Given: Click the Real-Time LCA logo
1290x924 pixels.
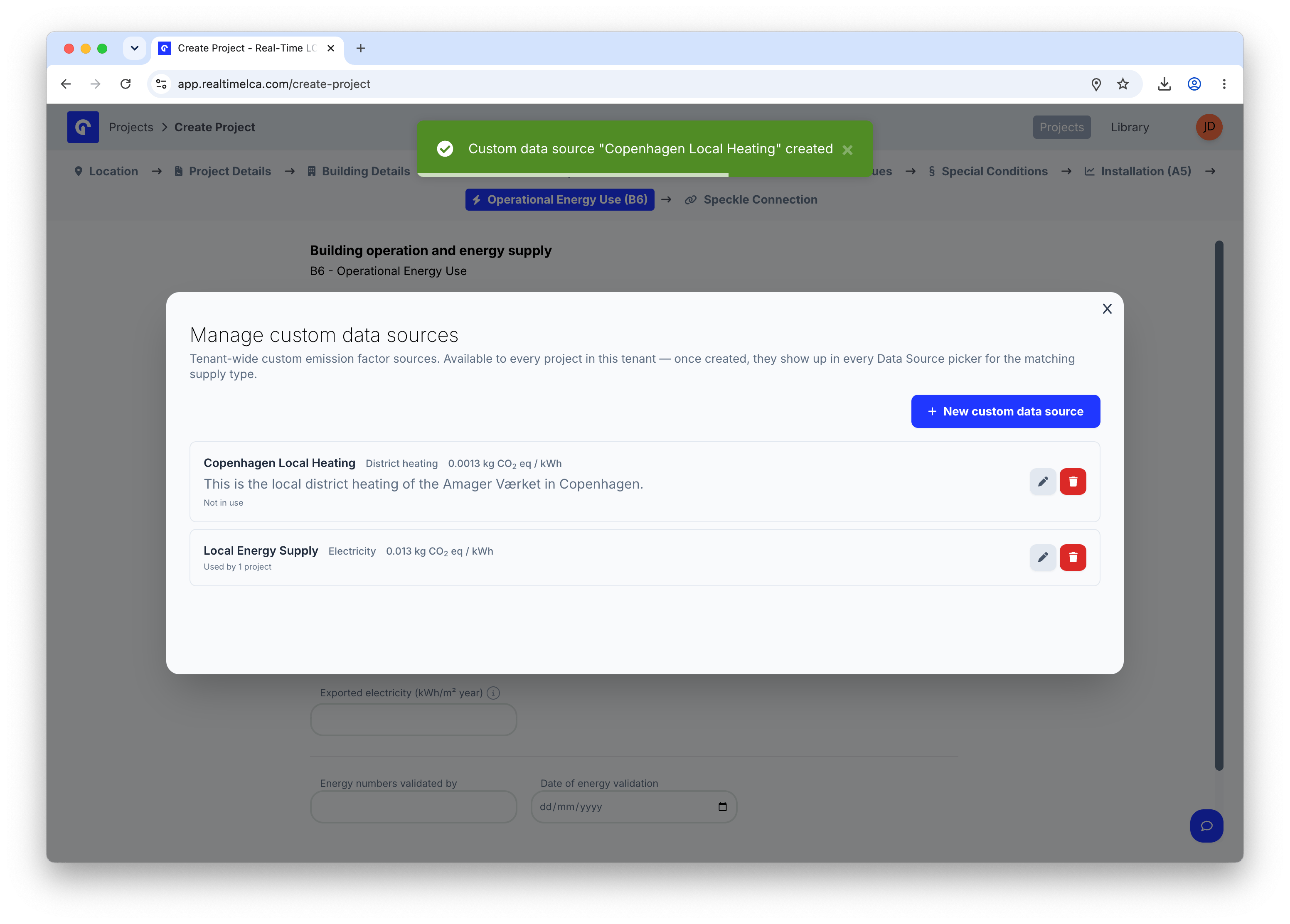Looking at the screenshot, I should tap(83, 127).
